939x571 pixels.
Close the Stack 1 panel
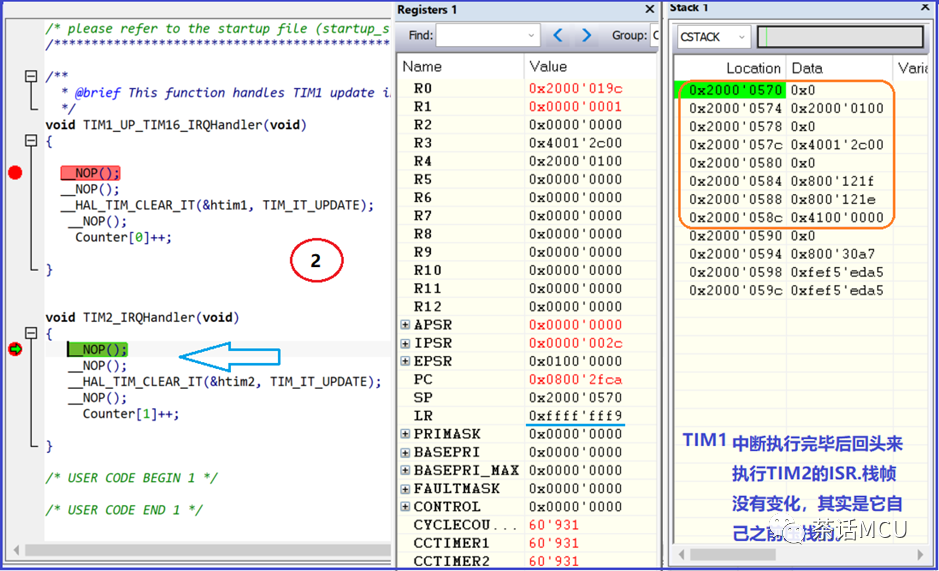(925, 7)
